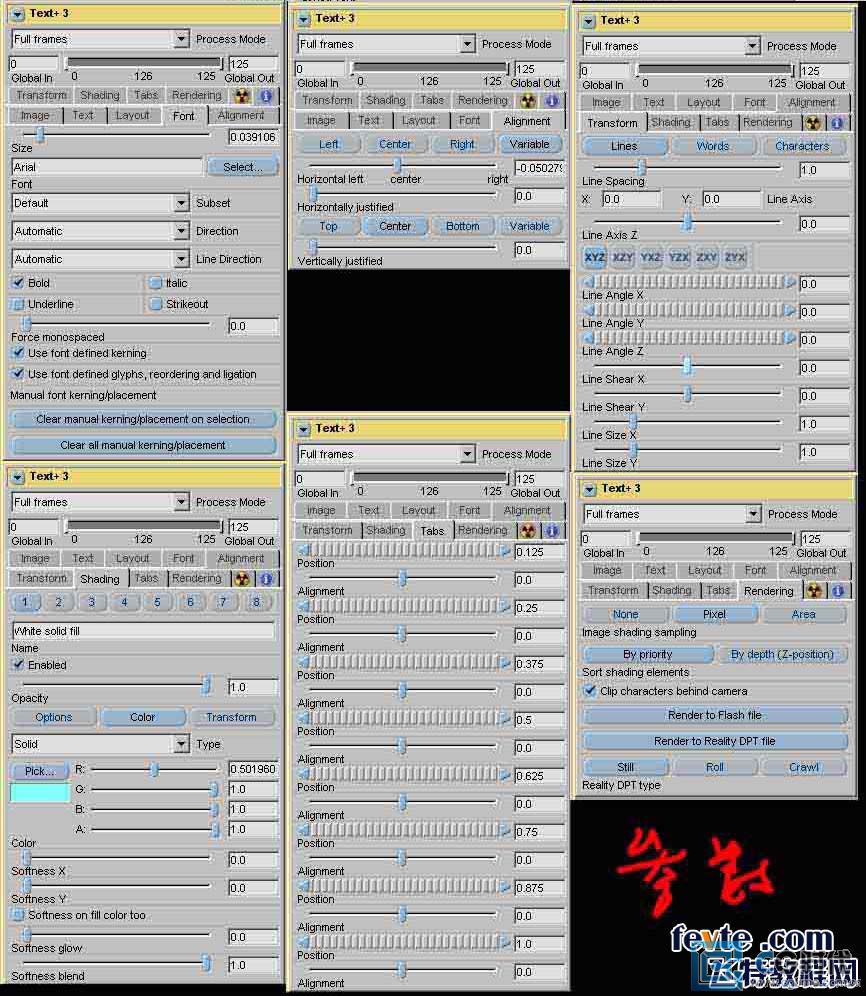The height and width of the screenshot is (996, 866).
Task: Enable the Italic checkbox
Action: pyautogui.click(x=156, y=283)
